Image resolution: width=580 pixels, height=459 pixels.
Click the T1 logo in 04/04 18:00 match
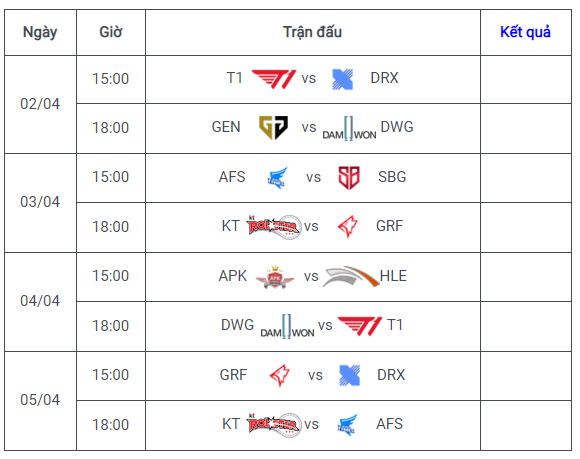click(360, 326)
